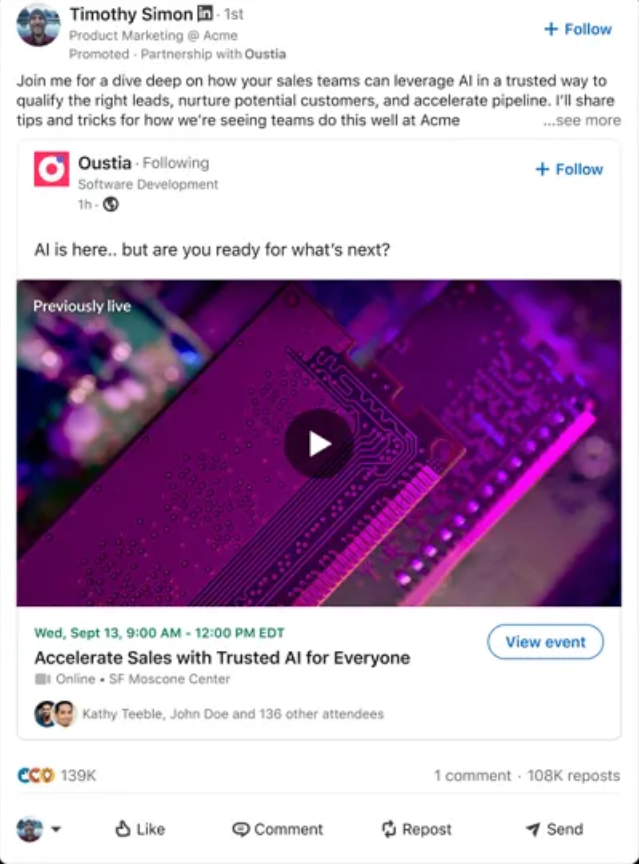Follow the Oustia page
Viewport: 644px width, 864px height.
(569, 169)
